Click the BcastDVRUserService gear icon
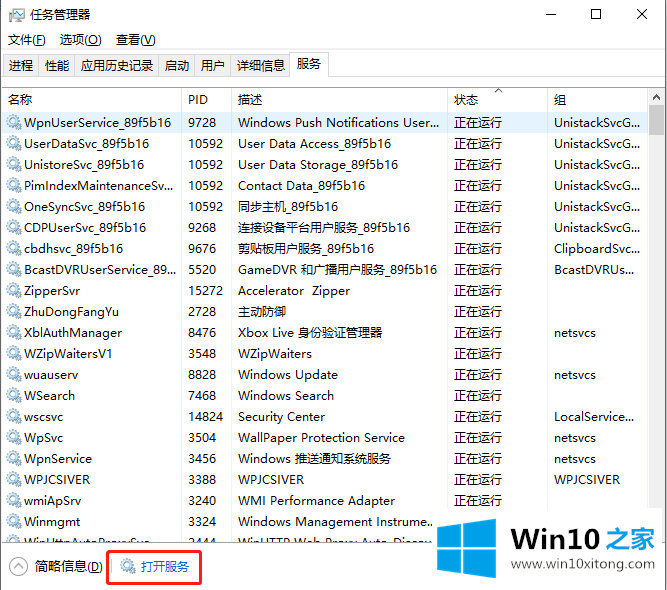 14,269
